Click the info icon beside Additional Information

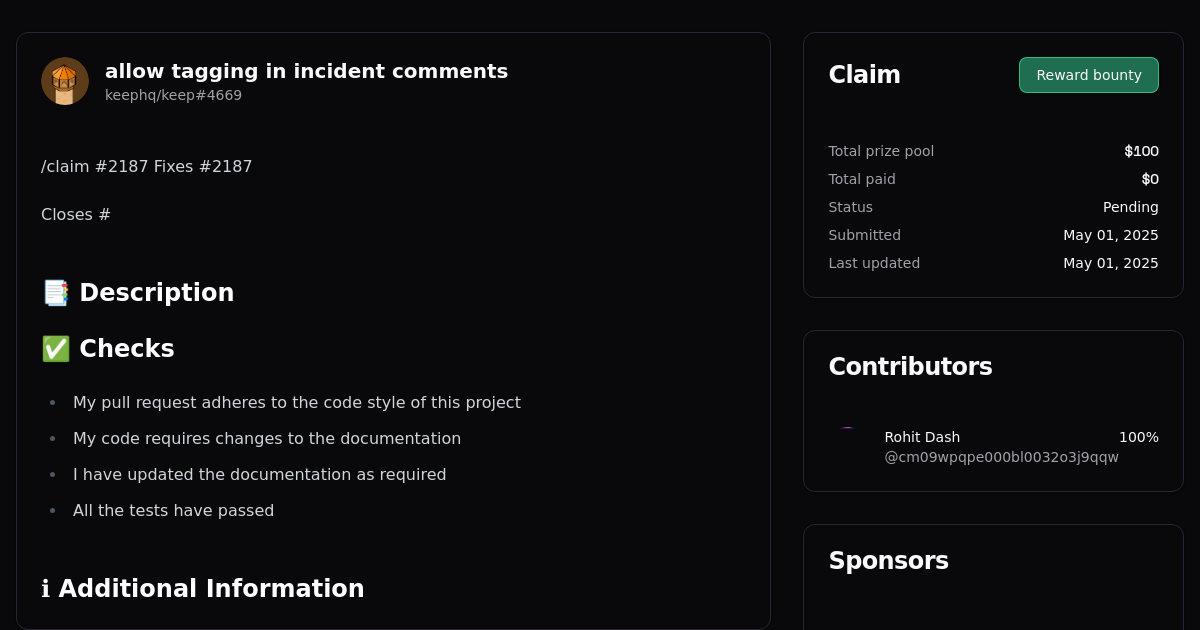click(44, 589)
